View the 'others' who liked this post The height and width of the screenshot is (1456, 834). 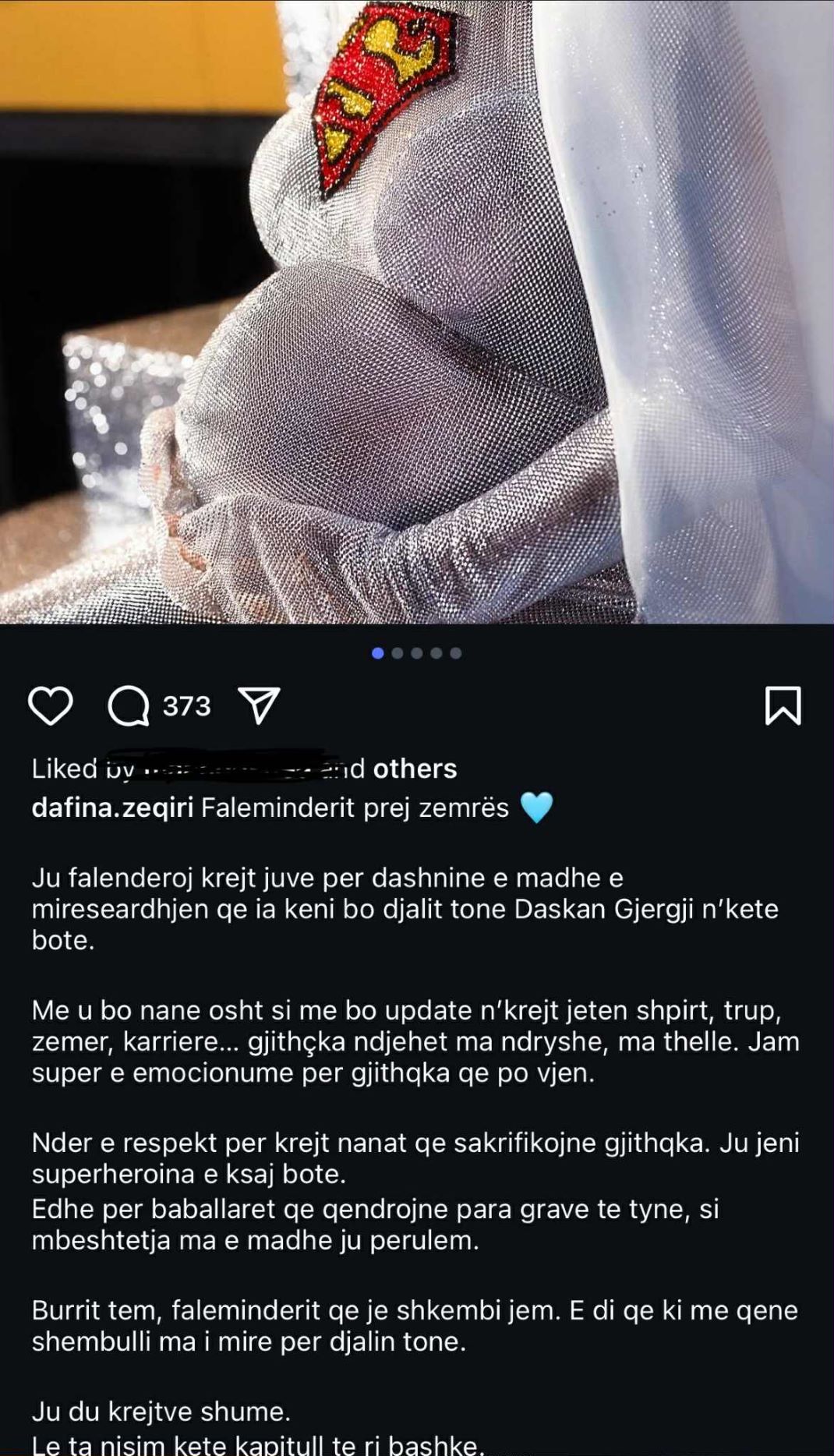415,769
